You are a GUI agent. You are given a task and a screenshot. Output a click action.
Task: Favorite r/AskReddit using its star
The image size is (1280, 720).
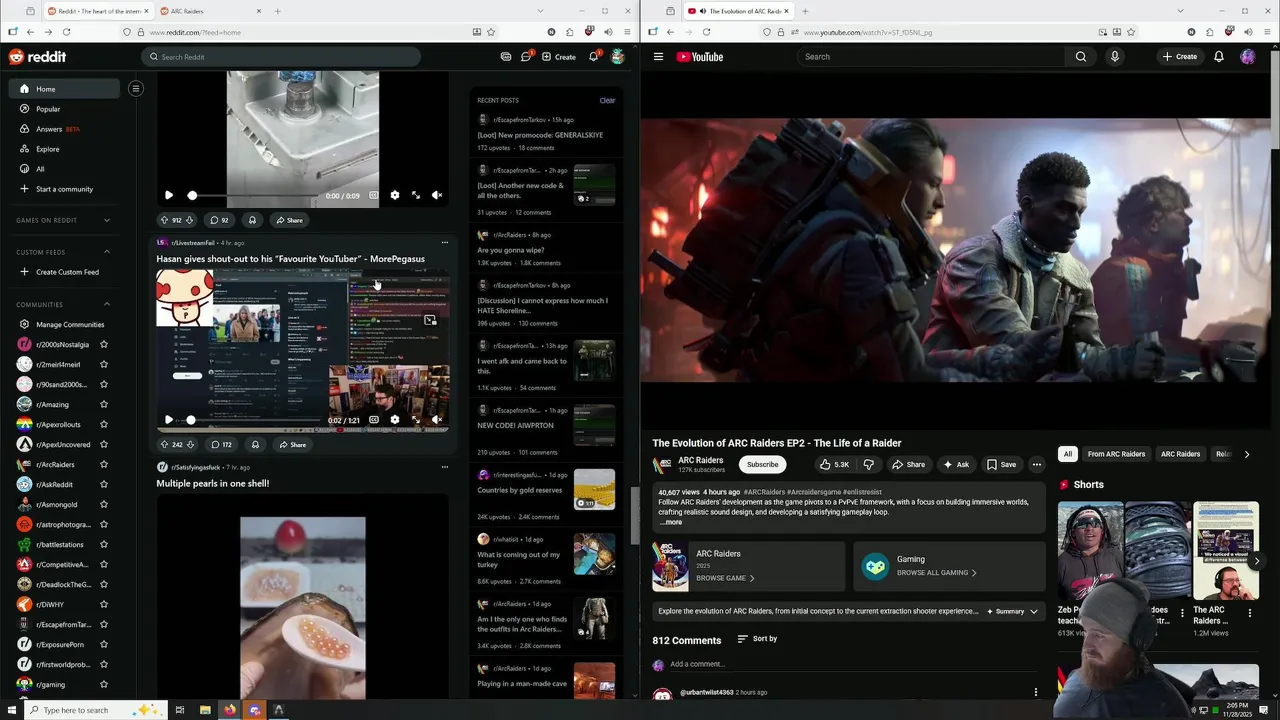click(x=104, y=485)
